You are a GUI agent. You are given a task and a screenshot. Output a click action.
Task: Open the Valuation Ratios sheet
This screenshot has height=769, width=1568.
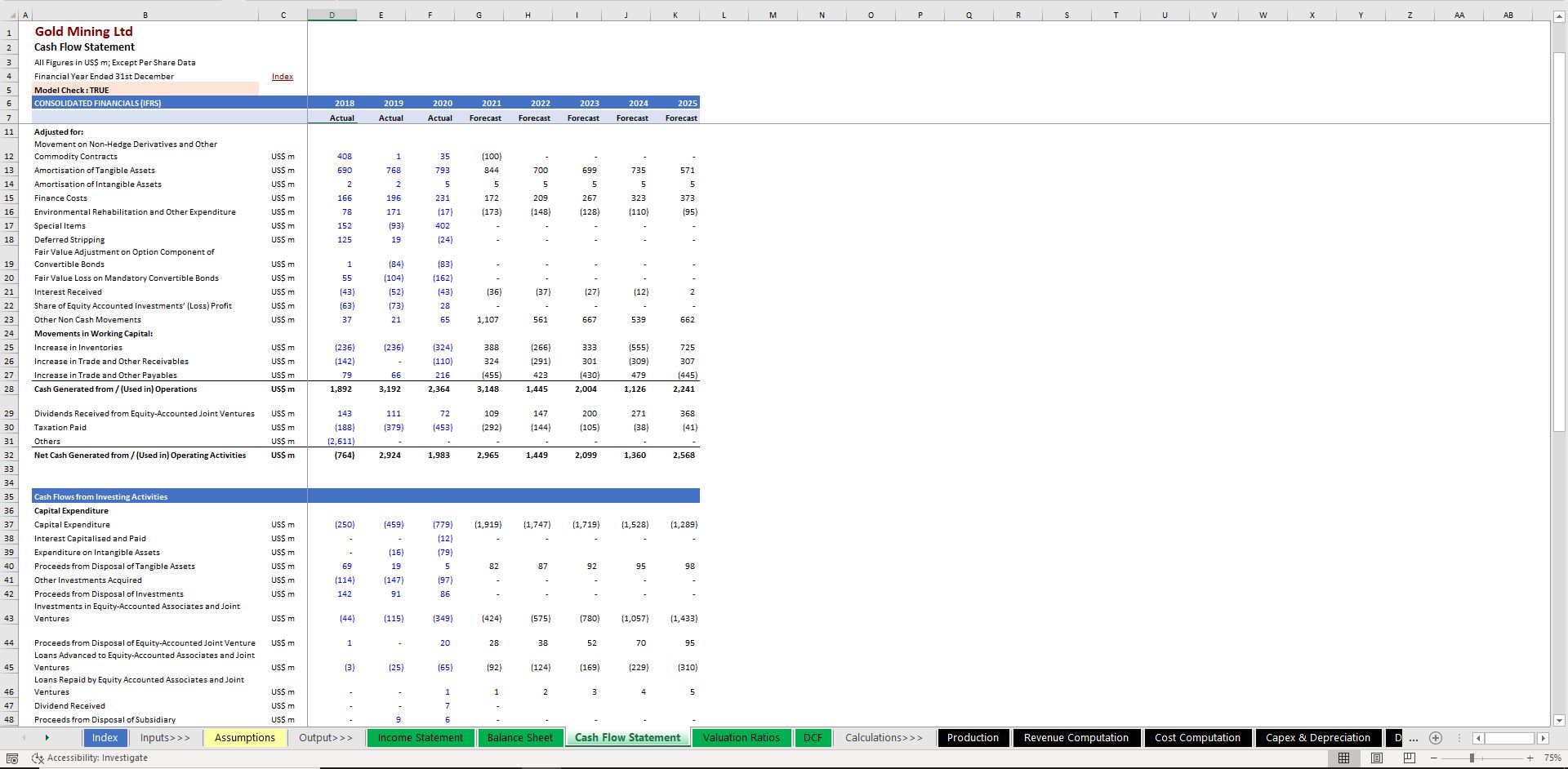(x=742, y=738)
